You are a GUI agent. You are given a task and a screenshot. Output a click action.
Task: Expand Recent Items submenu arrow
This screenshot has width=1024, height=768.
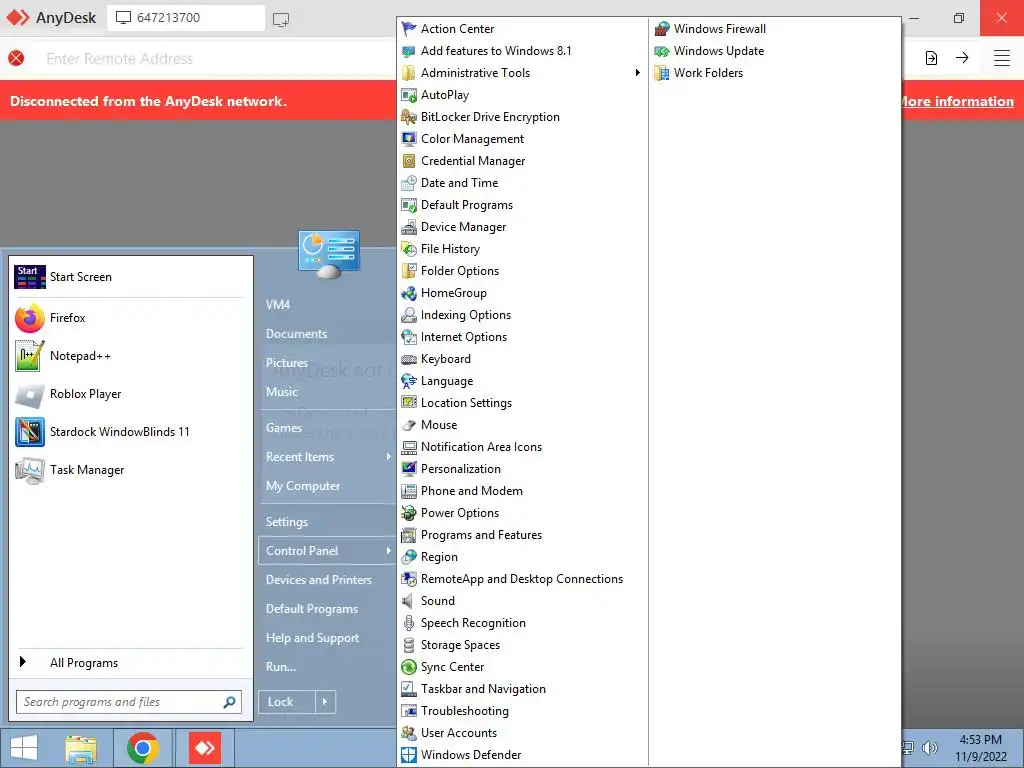[389, 456]
